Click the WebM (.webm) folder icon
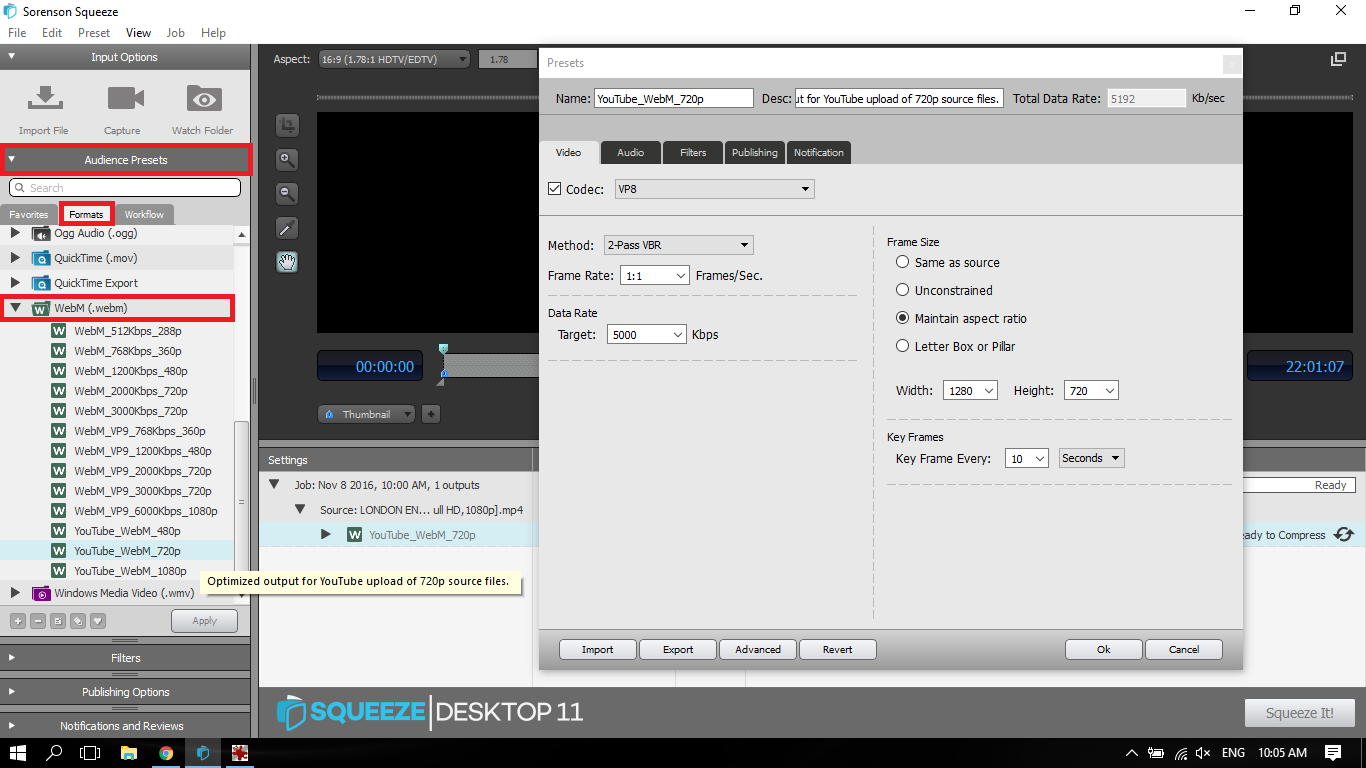The height and width of the screenshot is (768, 1366). pos(41,308)
